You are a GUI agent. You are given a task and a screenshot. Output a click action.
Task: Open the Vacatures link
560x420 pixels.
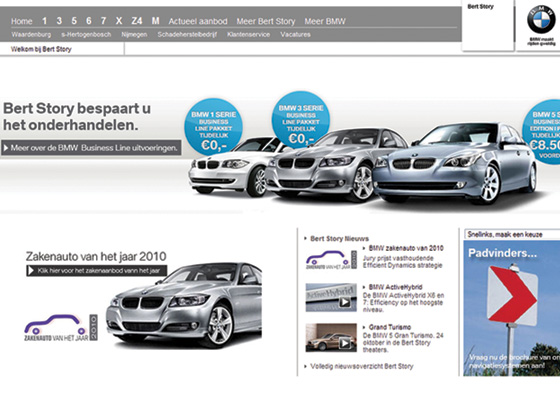click(295, 35)
